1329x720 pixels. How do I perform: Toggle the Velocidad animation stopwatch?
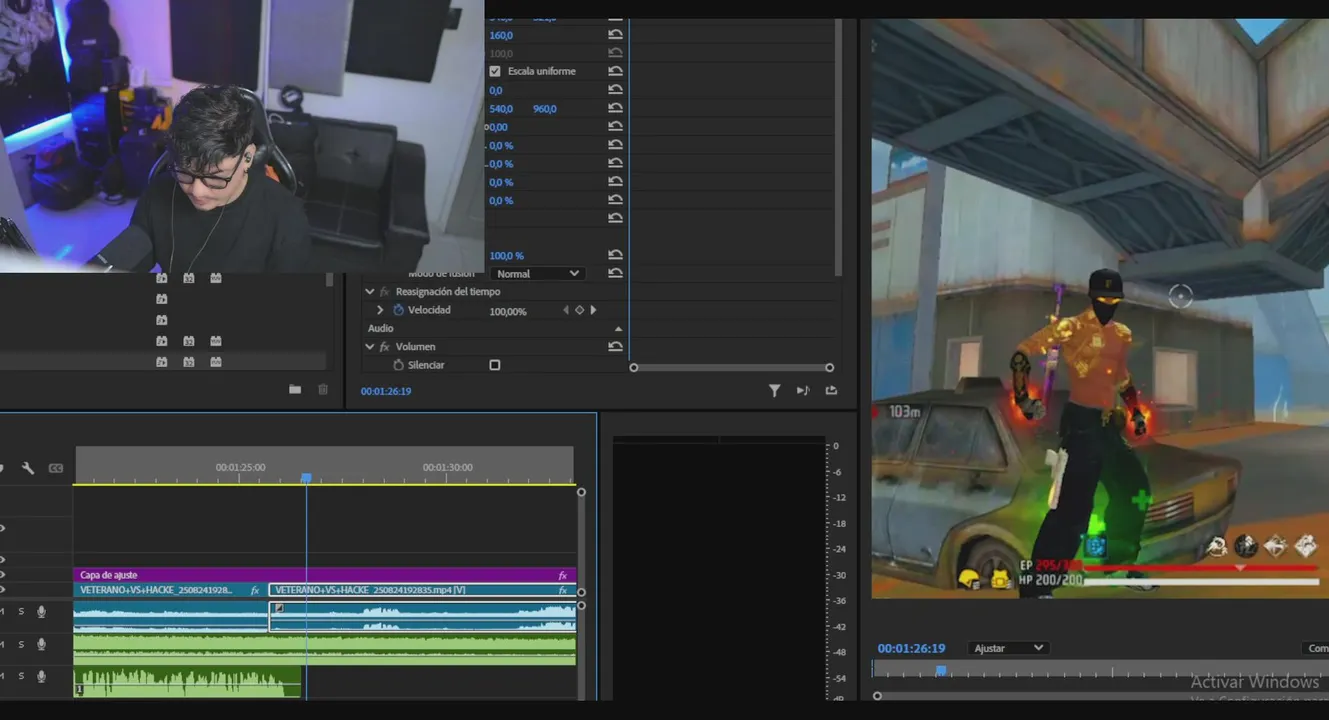click(399, 310)
